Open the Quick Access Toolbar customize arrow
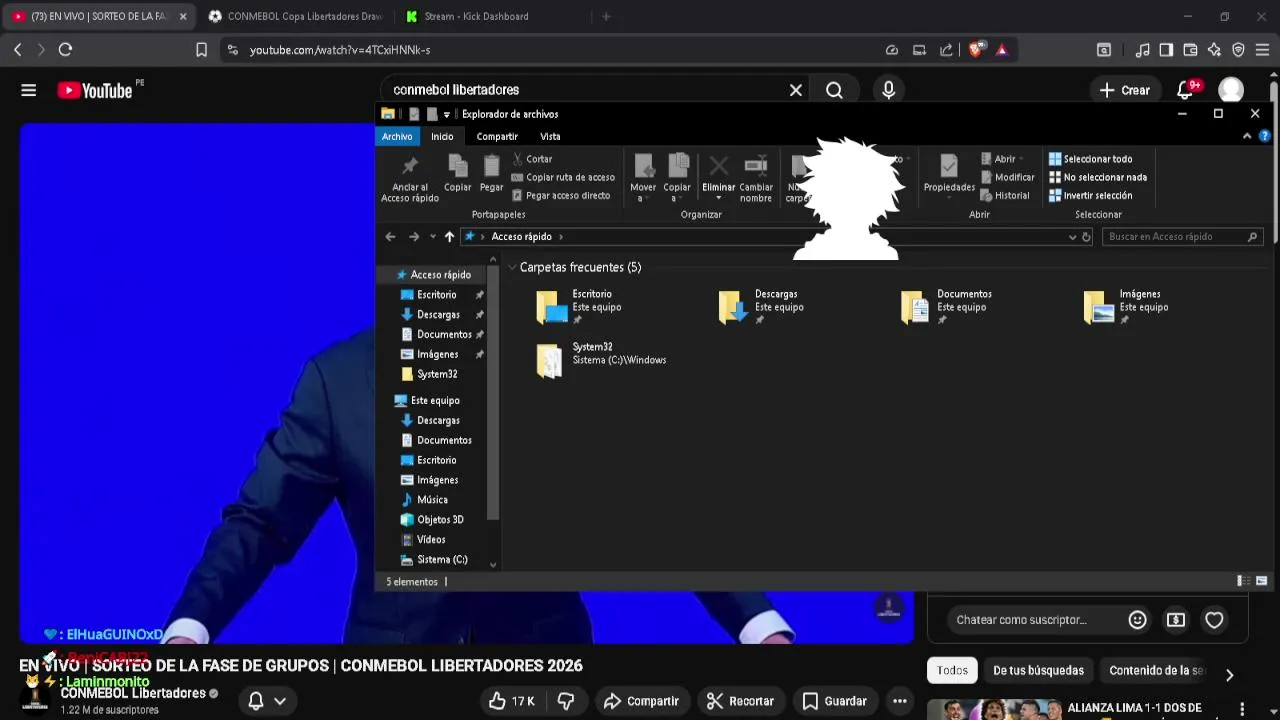Viewport: 1280px width, 720px height. (446, 114)
